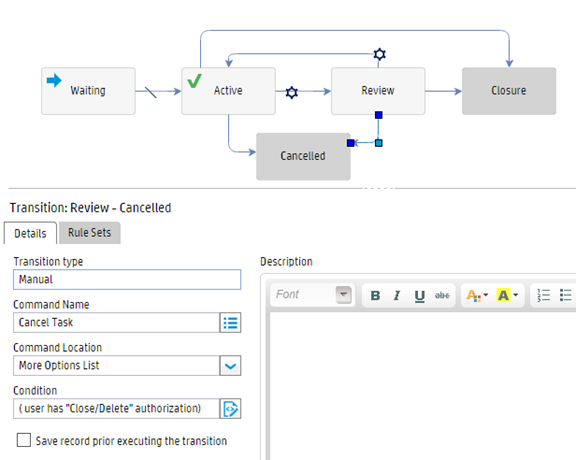Expand the Command Location dropdown

[x=230, y=366]
